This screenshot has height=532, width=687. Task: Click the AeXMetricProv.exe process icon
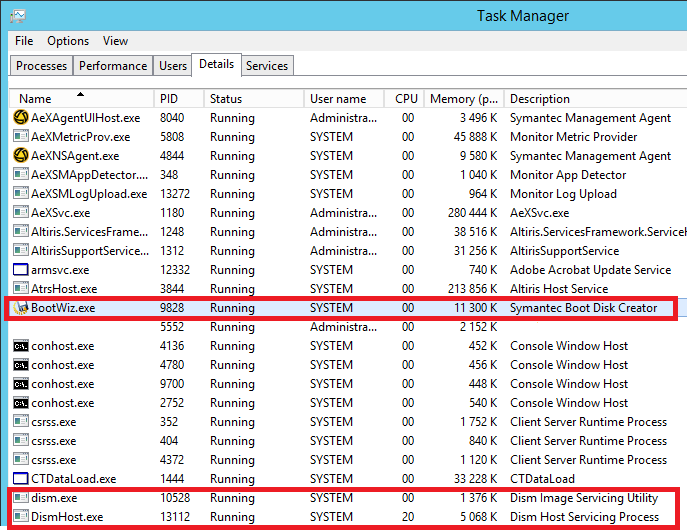coord(21,137)
